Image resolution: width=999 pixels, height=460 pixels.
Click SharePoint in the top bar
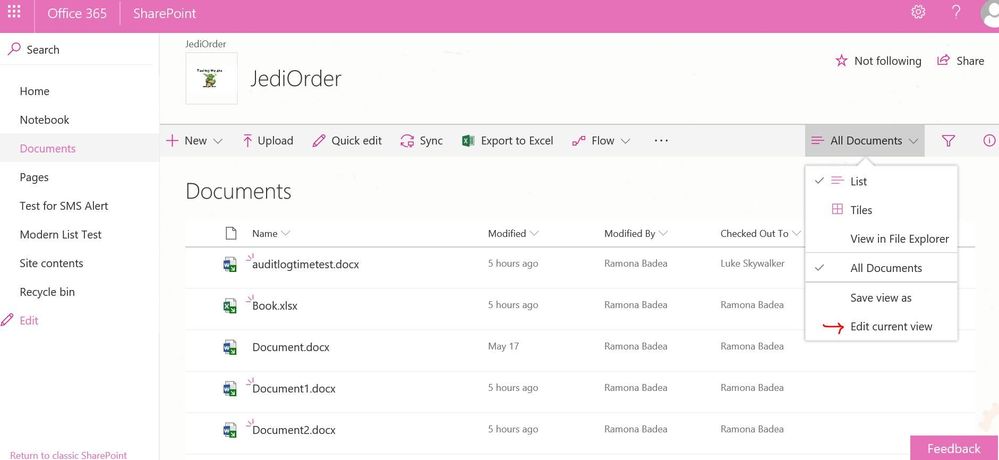point(164,13)
